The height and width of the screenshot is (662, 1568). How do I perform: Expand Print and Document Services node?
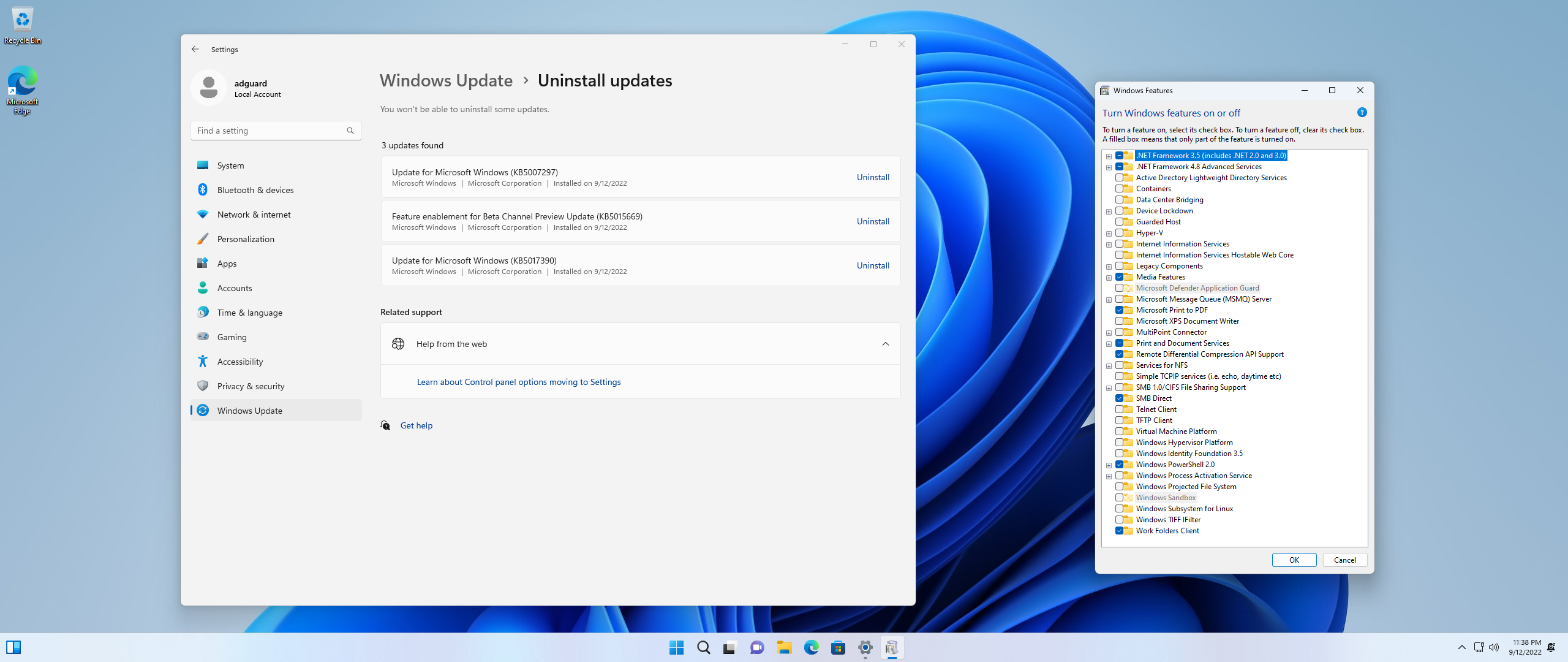1109,344
